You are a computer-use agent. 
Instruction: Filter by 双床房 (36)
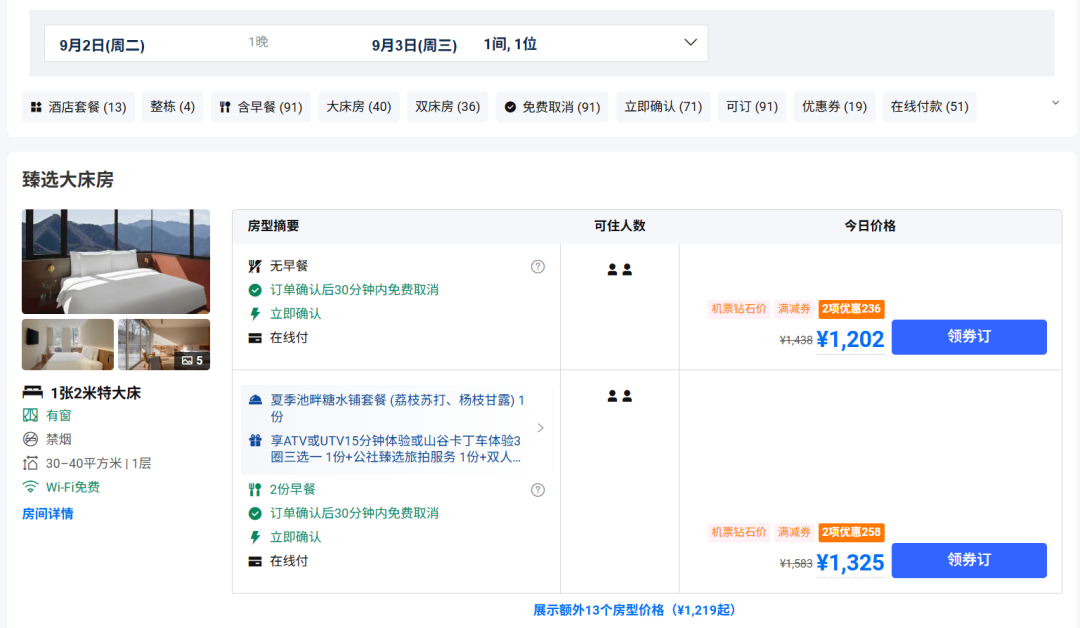coord(448,107)
